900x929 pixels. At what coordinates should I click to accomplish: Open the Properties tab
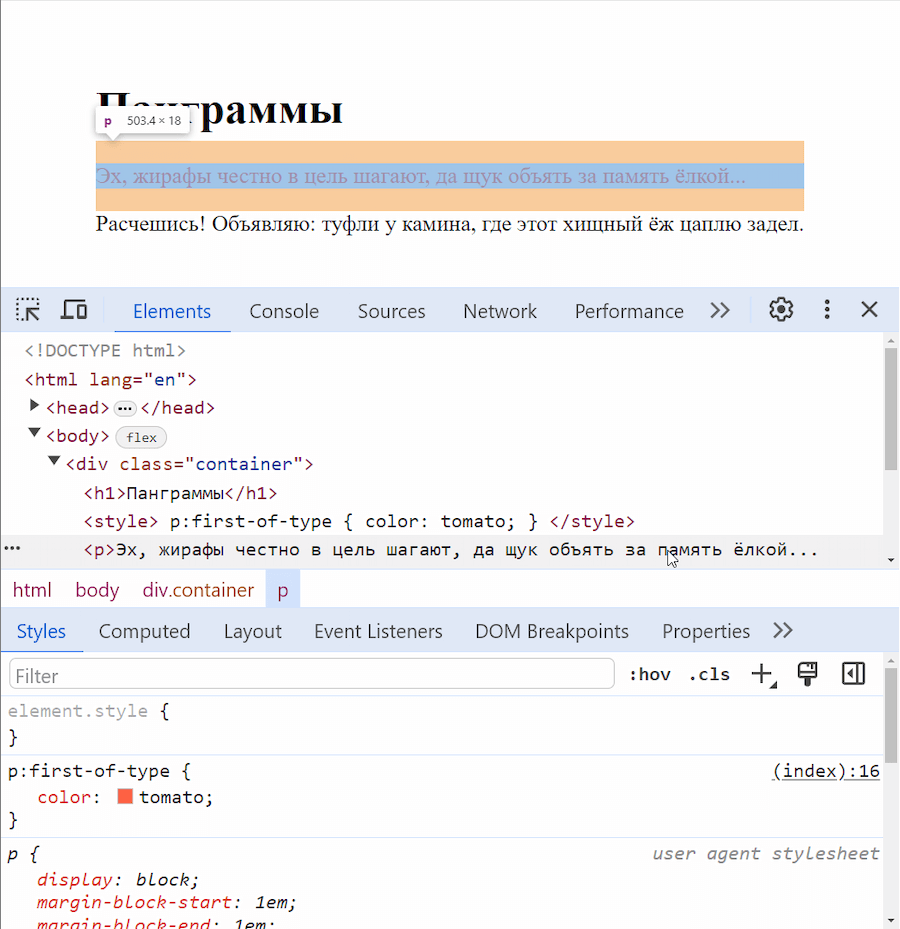[x=706, y=632]
